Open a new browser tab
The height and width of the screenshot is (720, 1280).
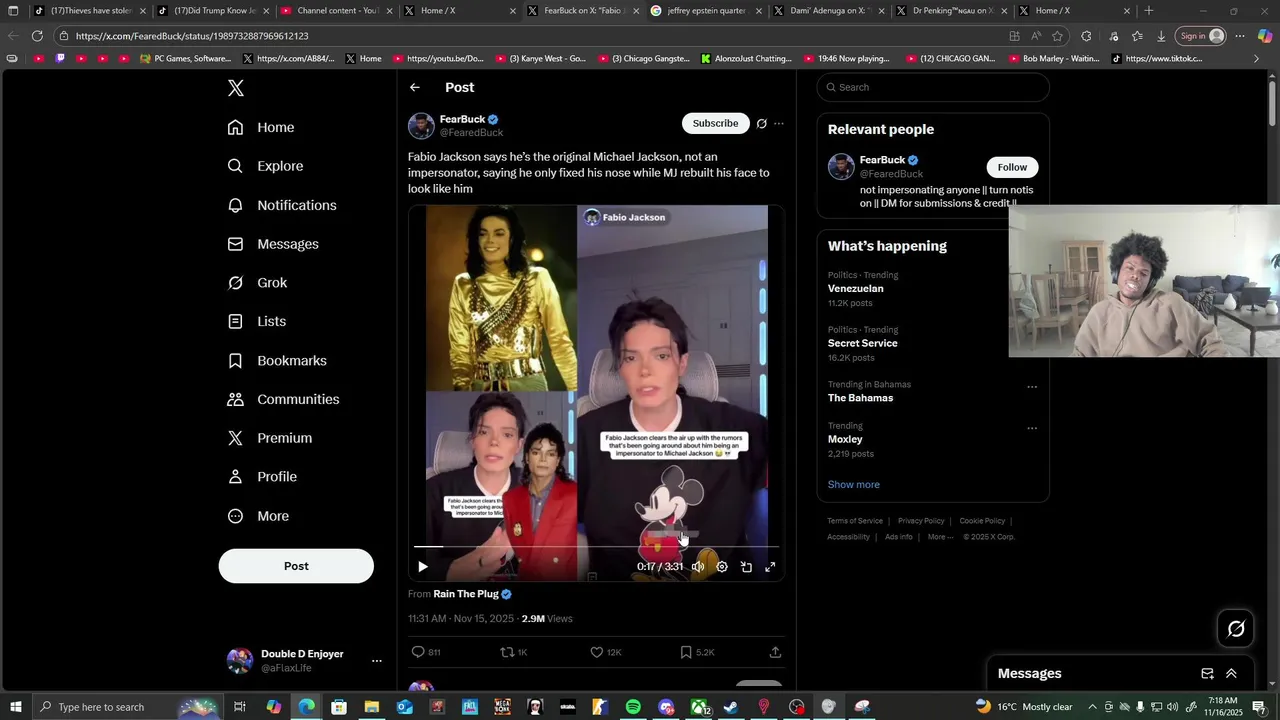[1148, 11]
